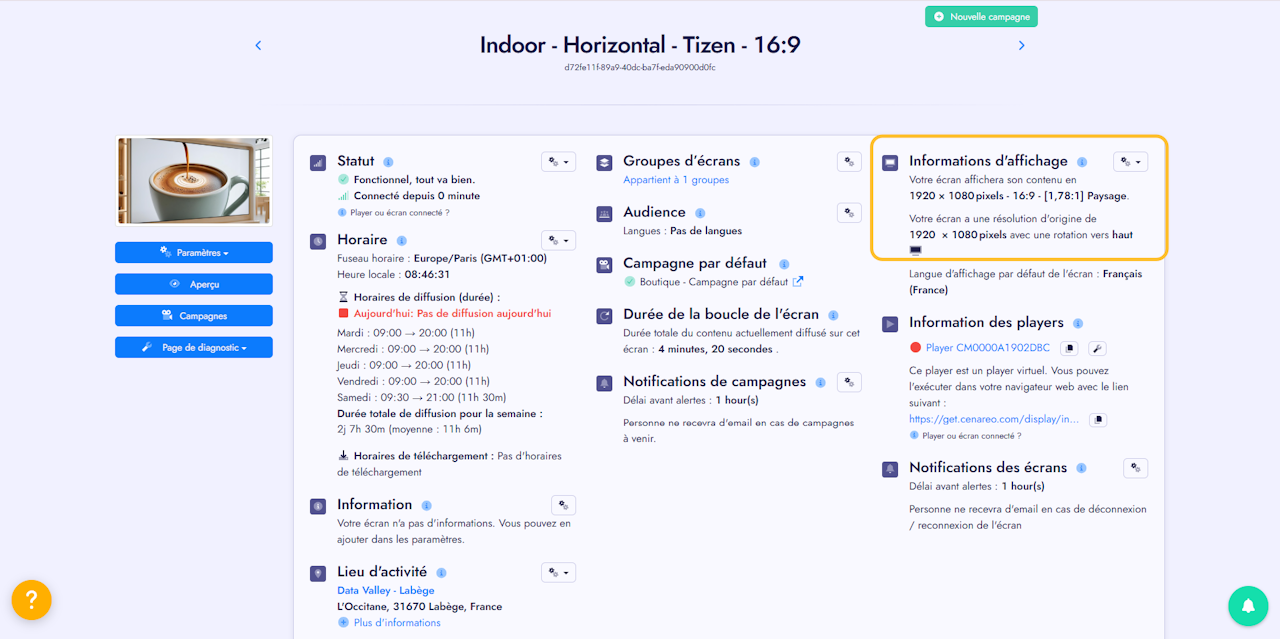
Task: Copy the virtual player display link
Action: [1097, 420]
